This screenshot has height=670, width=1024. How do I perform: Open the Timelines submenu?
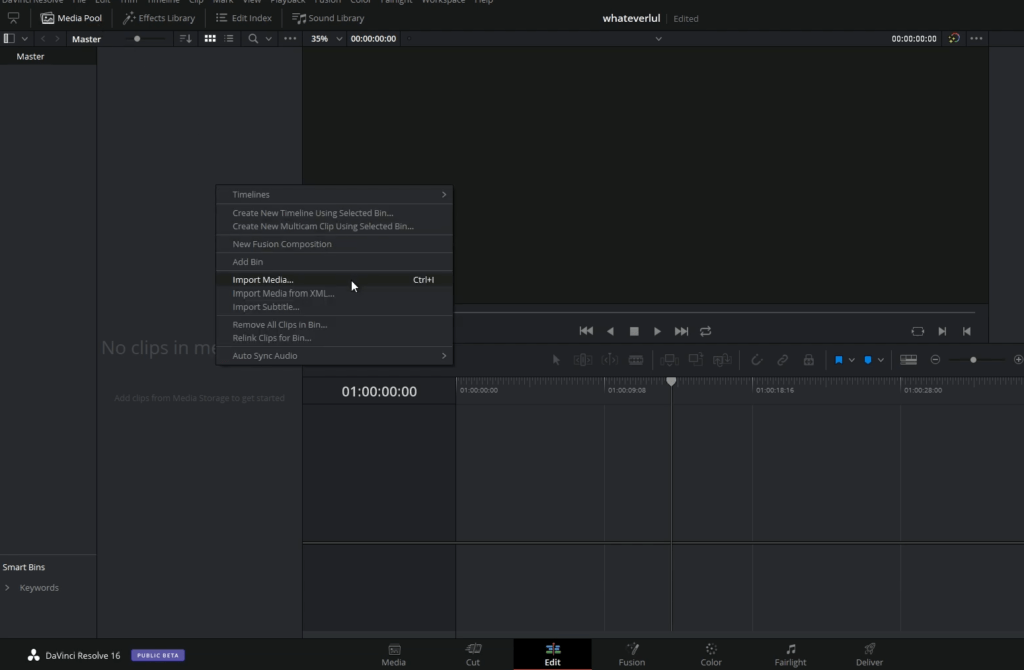point(334,195)
